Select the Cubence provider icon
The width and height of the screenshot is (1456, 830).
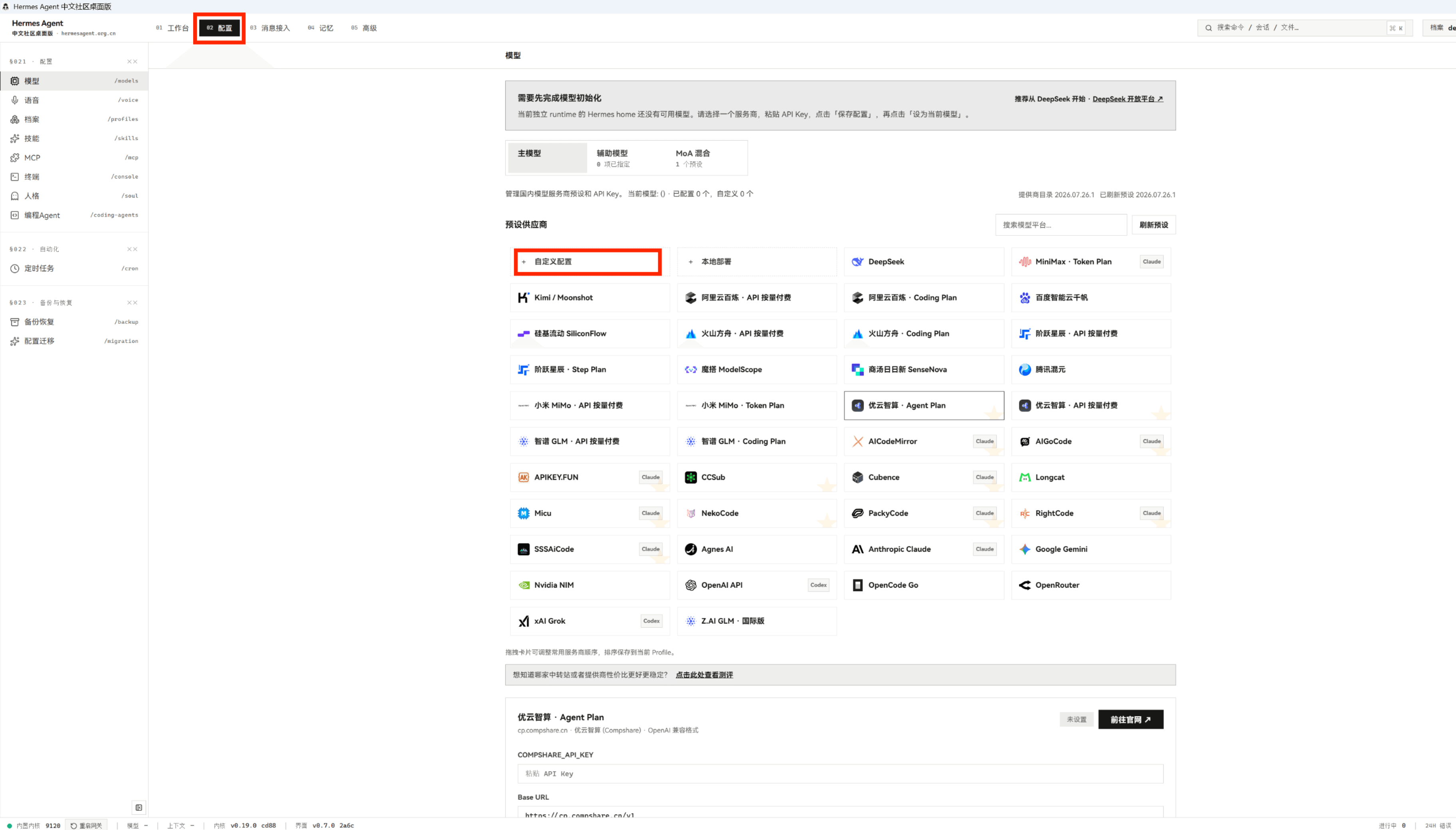pyautogui.click(x=858, y=477)
